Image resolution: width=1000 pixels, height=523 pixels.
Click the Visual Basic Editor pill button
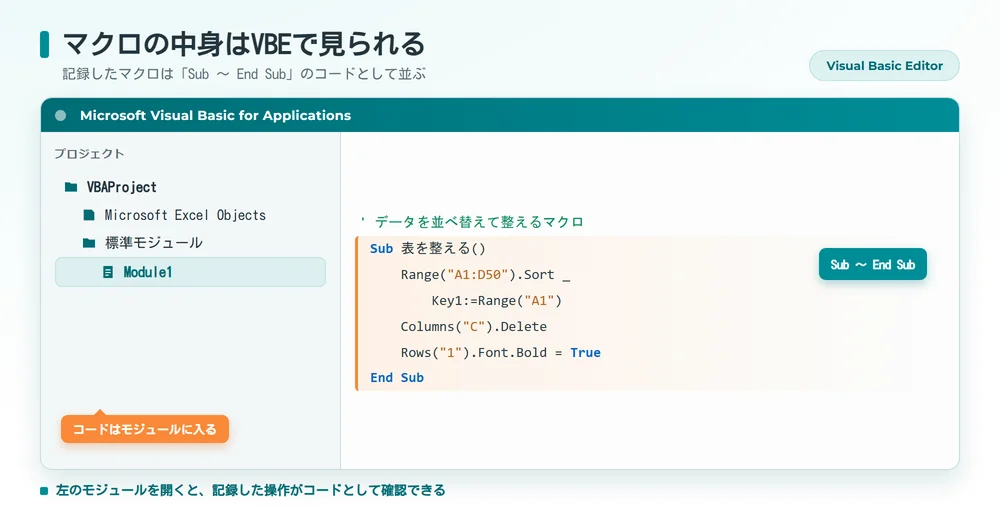pyautogui.click(x=884, y=66)
